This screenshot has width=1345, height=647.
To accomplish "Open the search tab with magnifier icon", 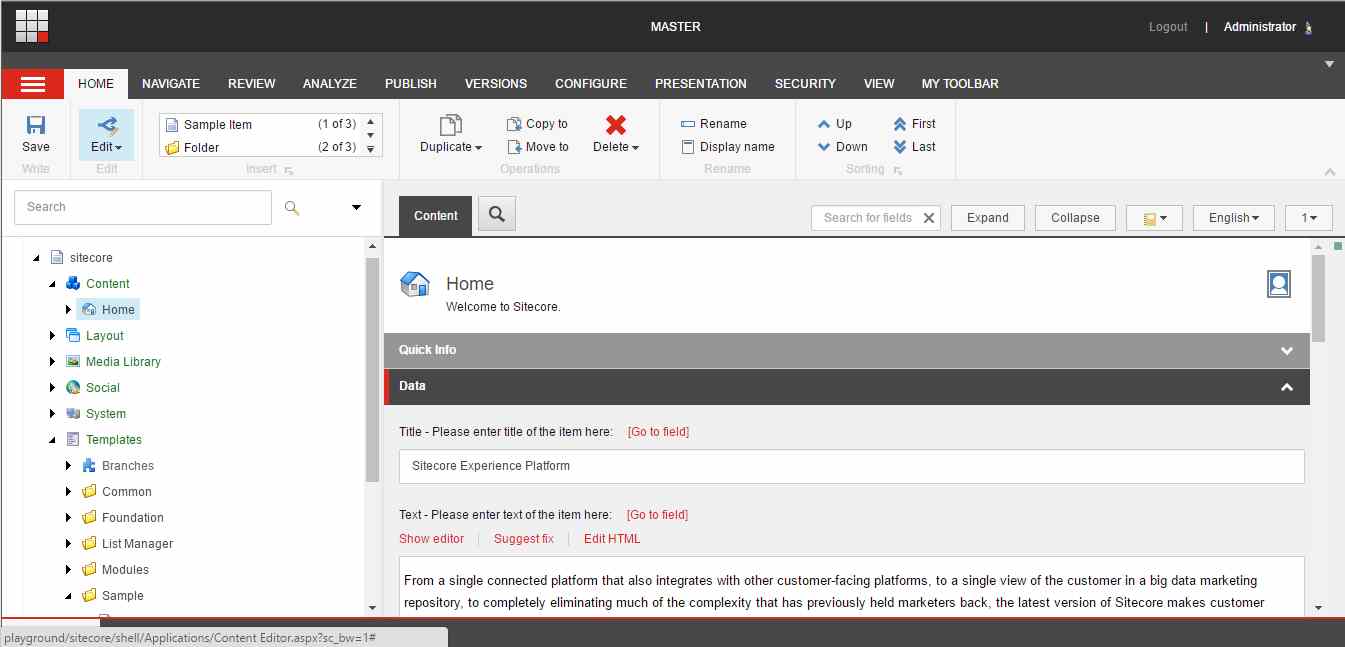I will point(497,213).
